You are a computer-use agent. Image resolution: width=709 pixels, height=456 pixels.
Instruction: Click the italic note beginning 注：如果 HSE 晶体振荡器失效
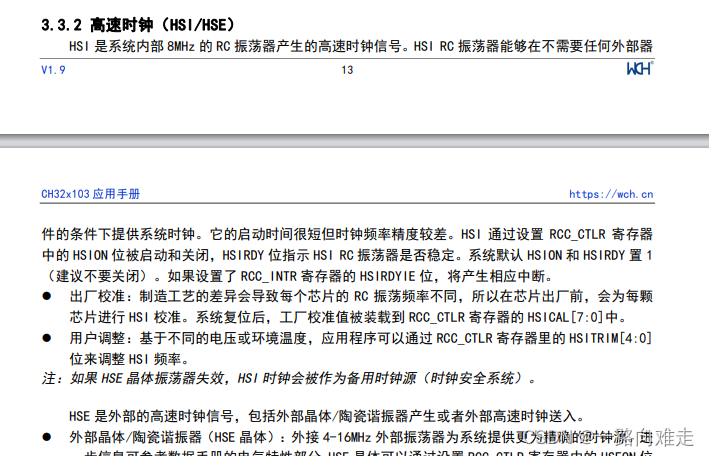coord(289,378)
